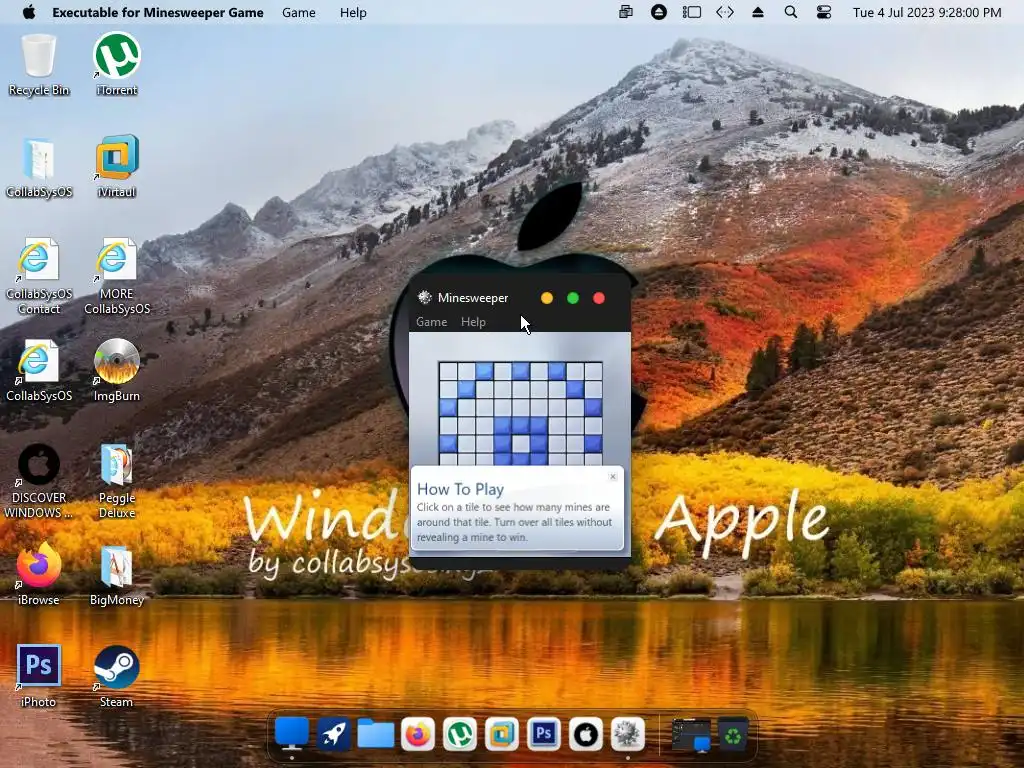Open the Game menu inside the Minesweeper window
This screenshot has height=768, width=1024.
(x=432, y=322)
